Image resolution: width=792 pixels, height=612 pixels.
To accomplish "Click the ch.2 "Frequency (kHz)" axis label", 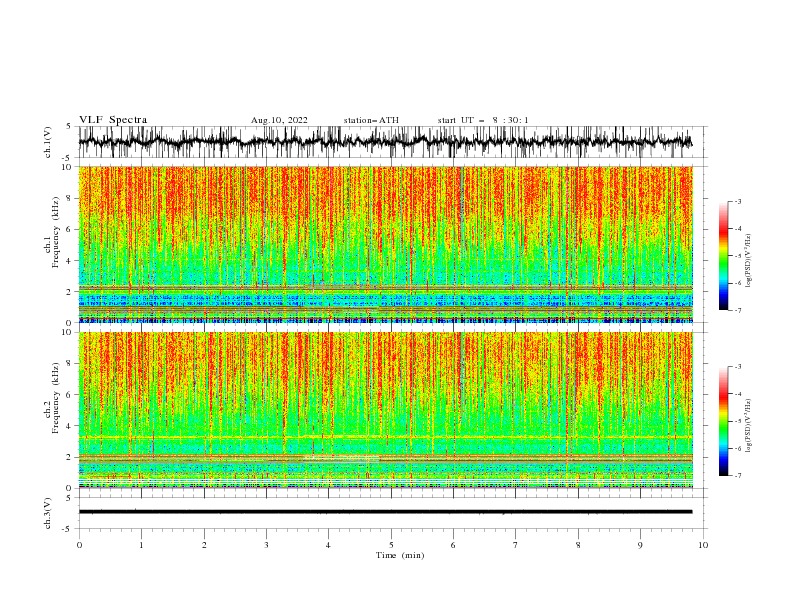I will [56, 398].
